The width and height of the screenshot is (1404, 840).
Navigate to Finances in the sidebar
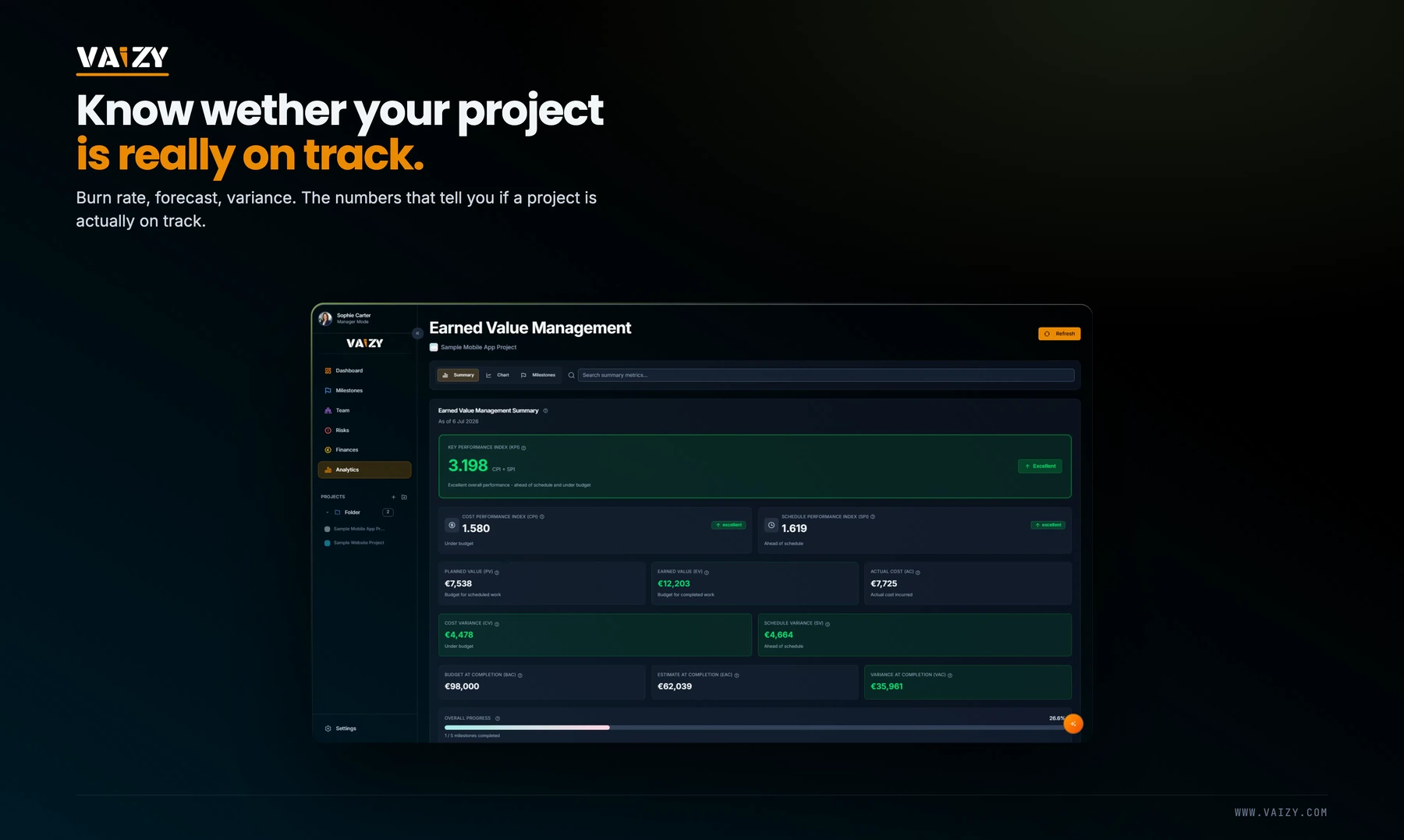click(x=364, y=450)
